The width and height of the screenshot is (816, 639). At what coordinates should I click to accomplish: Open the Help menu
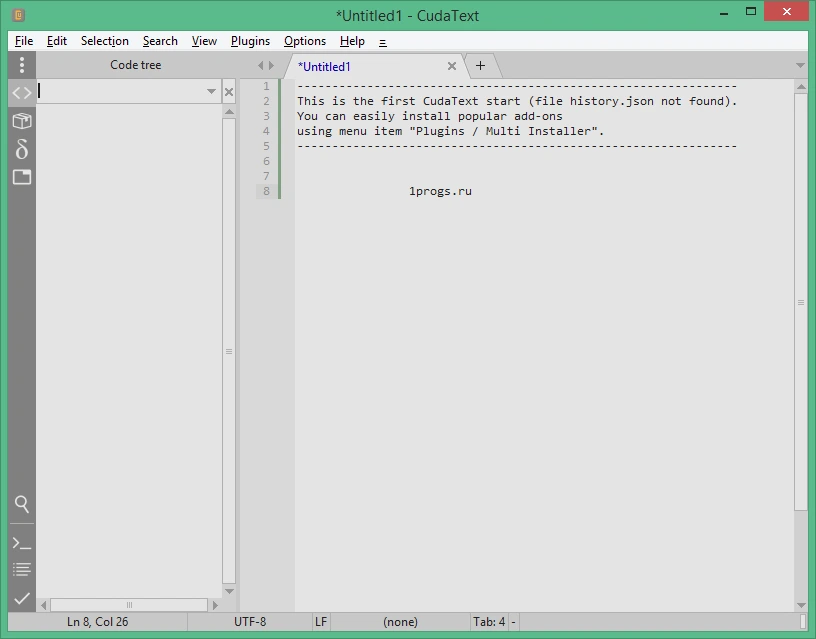pos(352,41)
